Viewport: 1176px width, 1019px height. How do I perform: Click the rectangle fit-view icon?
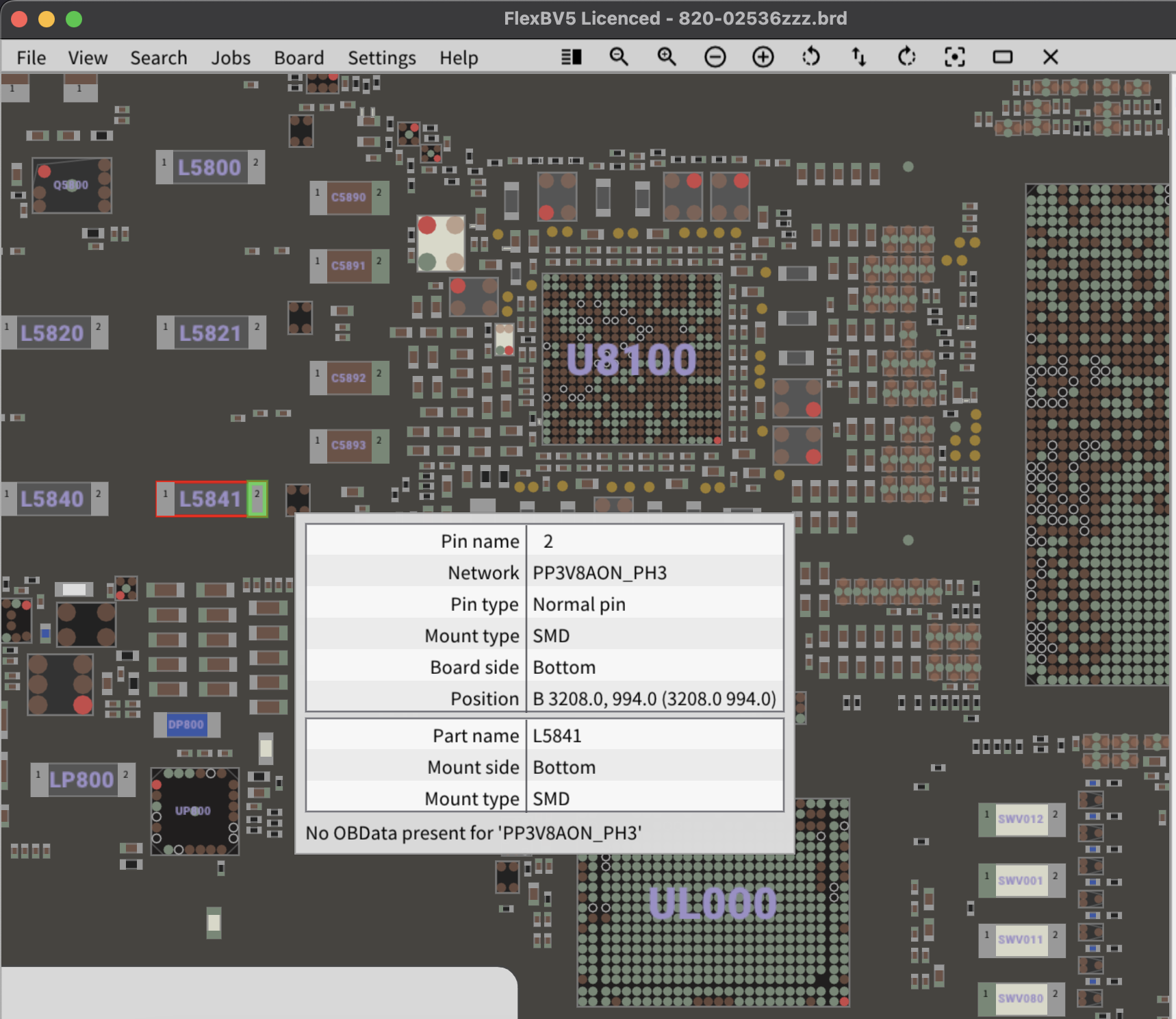(x=1002, y=57)
